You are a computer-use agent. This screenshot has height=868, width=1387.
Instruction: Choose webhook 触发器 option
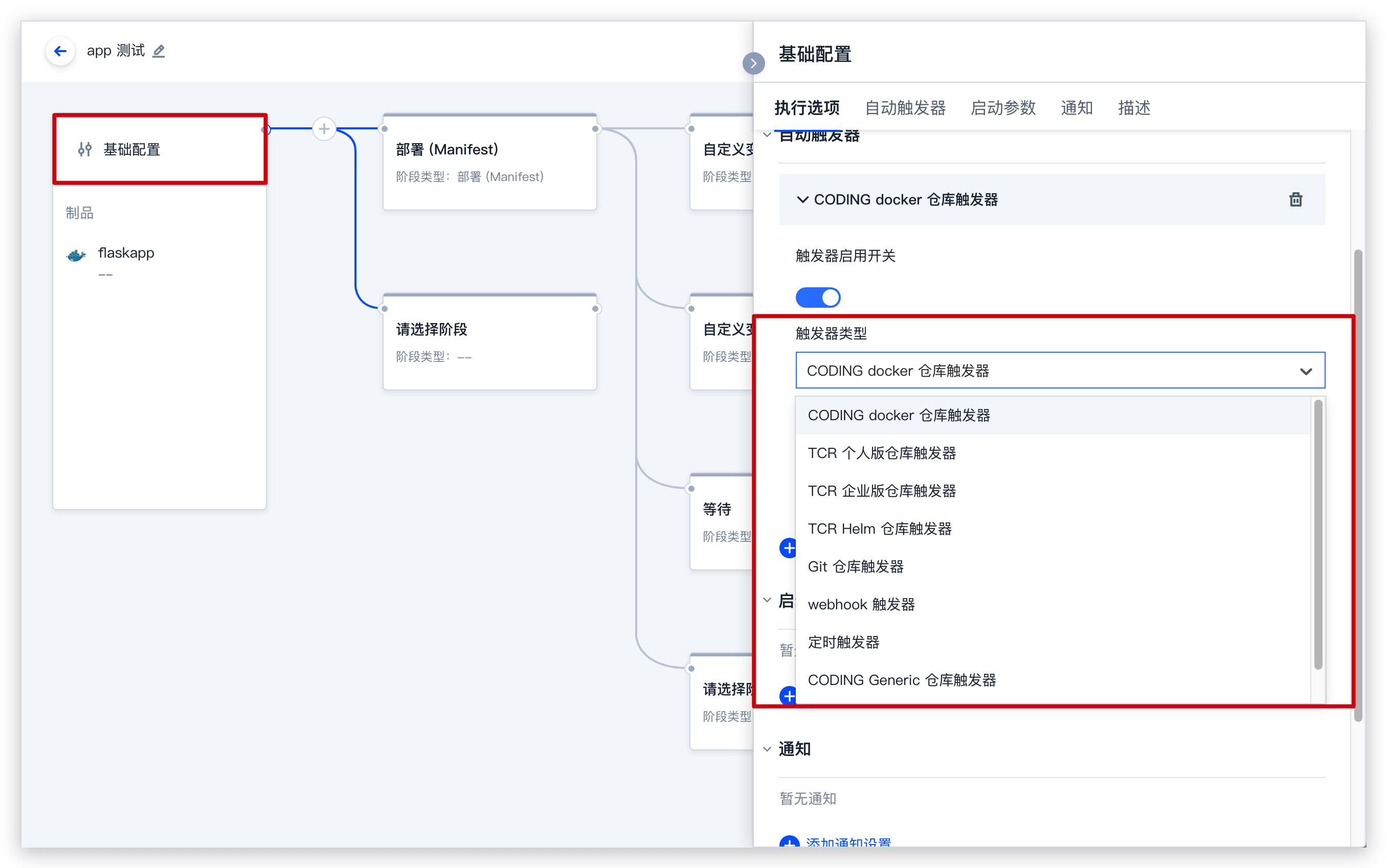pos(1054,605)
